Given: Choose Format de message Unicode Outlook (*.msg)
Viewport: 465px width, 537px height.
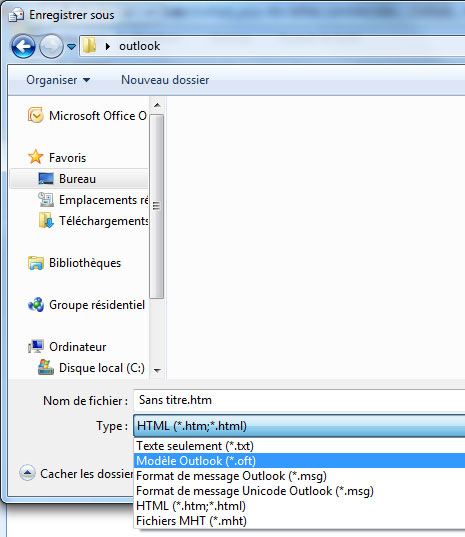Looking at the screenshot, I should coord(299,491).
